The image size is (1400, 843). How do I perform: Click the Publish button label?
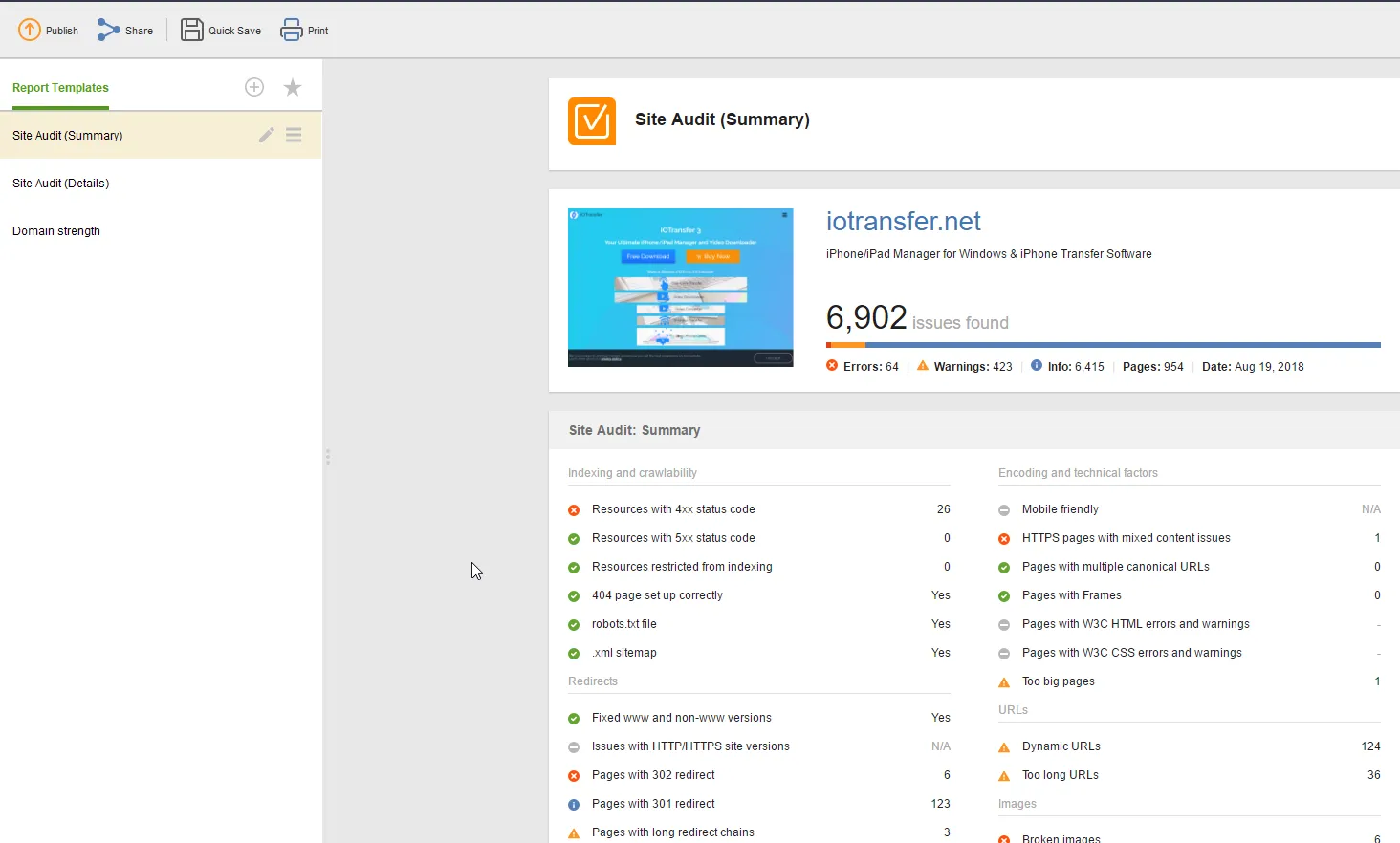[62, 31]
